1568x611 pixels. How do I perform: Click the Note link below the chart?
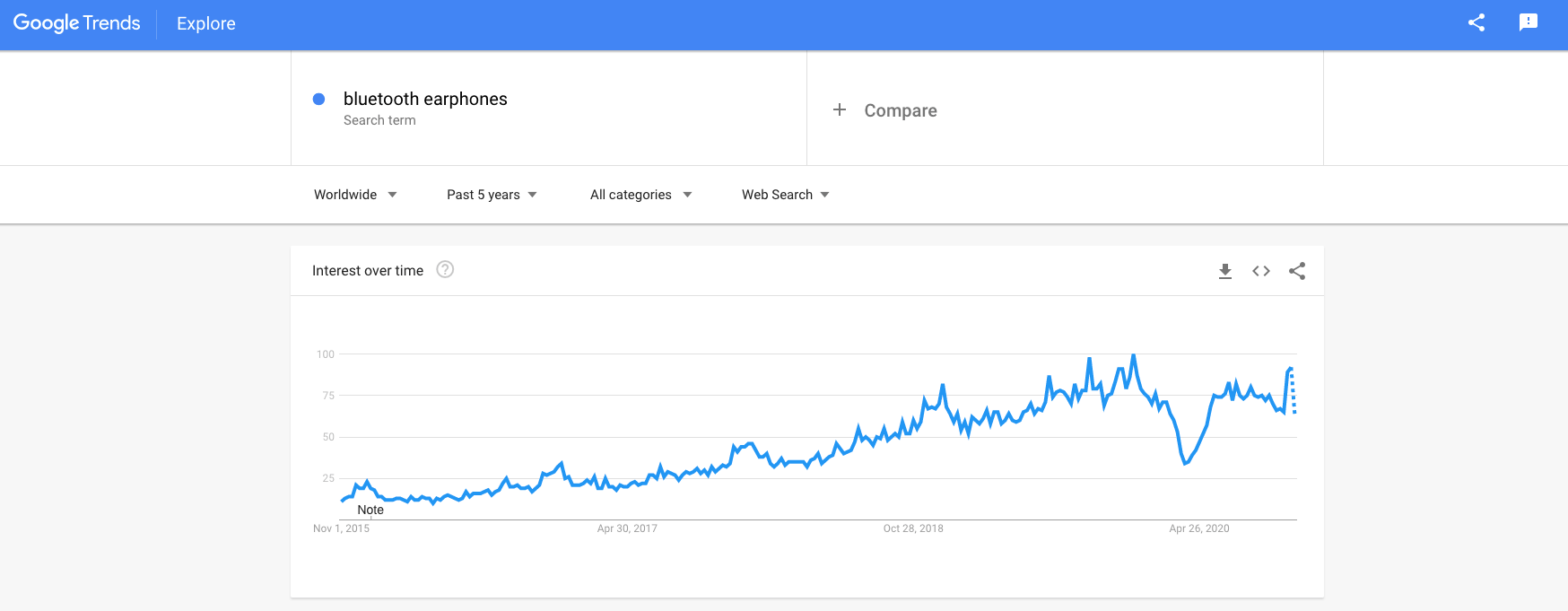(372, 510)
